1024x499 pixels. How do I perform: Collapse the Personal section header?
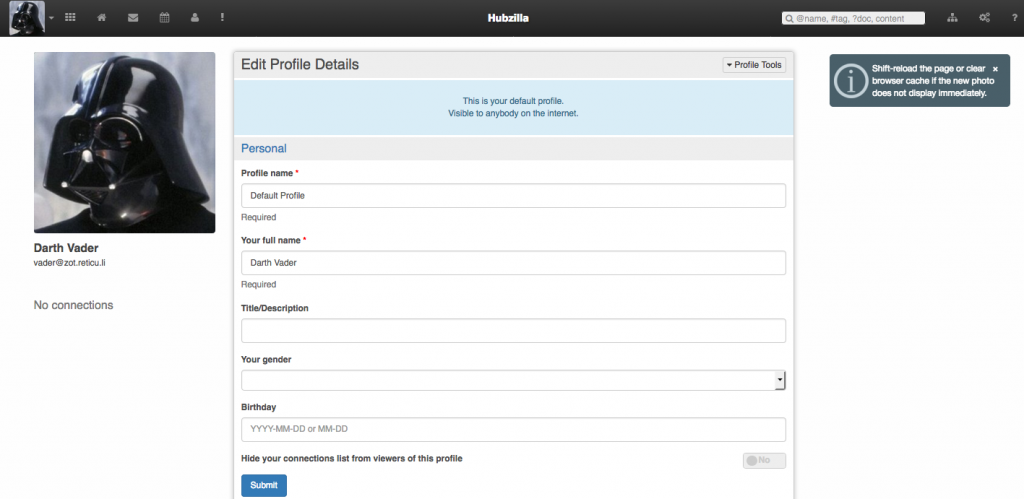coord(264,148)
